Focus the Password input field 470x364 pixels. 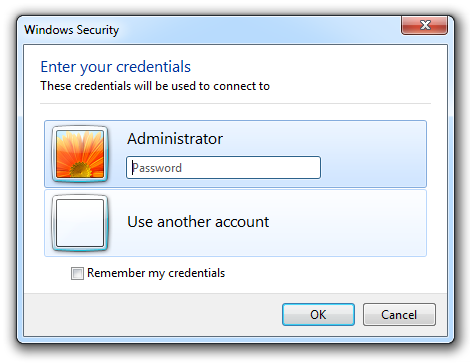223,168
